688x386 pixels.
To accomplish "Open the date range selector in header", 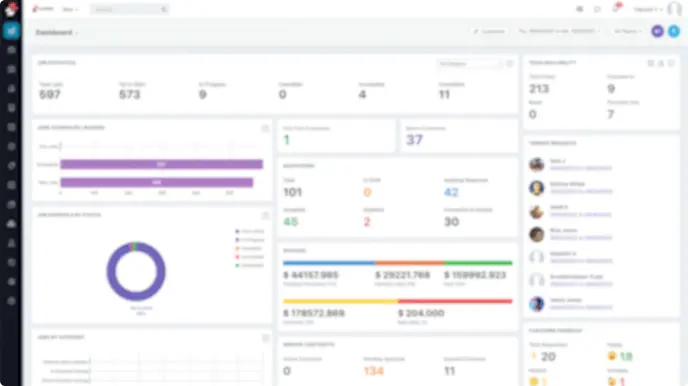I will [559, 31].
